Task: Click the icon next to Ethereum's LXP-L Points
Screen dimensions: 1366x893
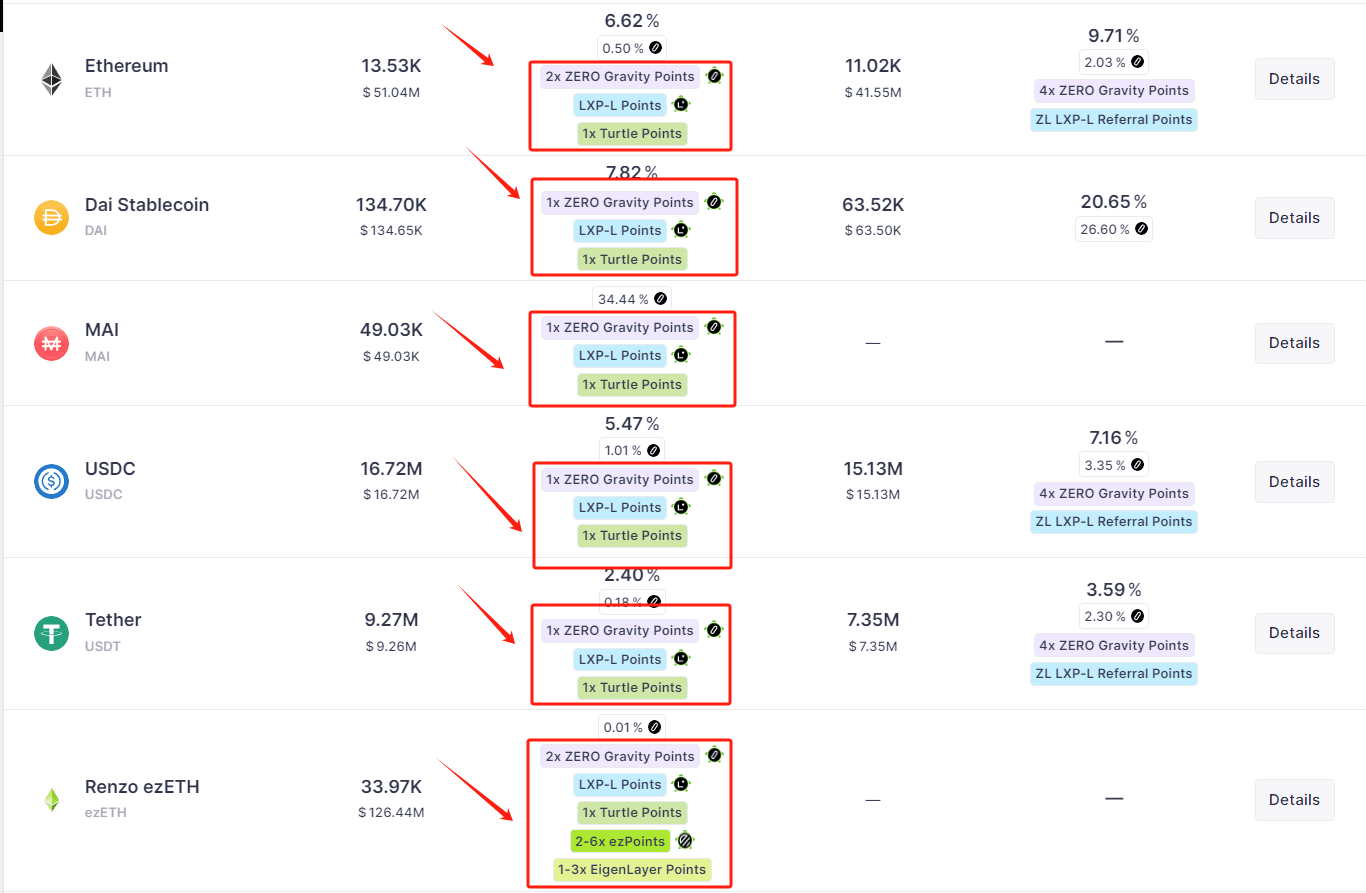Action: (681, 104)
